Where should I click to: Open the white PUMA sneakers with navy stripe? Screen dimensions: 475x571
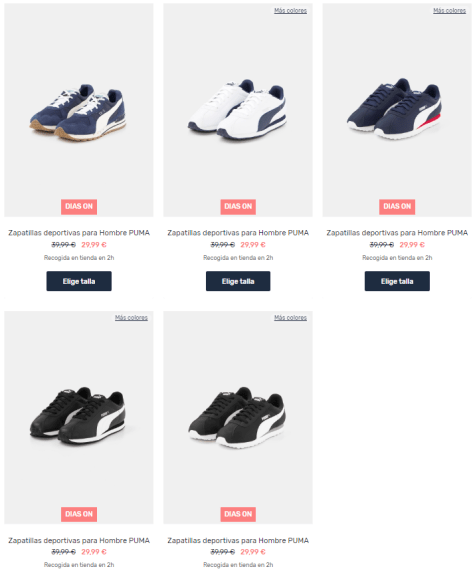tap(238, 110)
